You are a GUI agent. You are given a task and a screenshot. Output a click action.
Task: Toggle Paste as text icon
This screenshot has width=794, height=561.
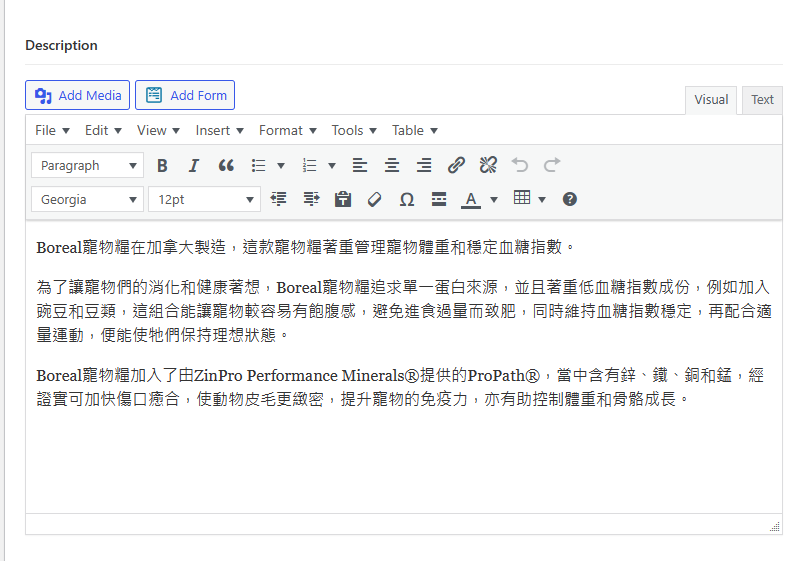(343, 199)
